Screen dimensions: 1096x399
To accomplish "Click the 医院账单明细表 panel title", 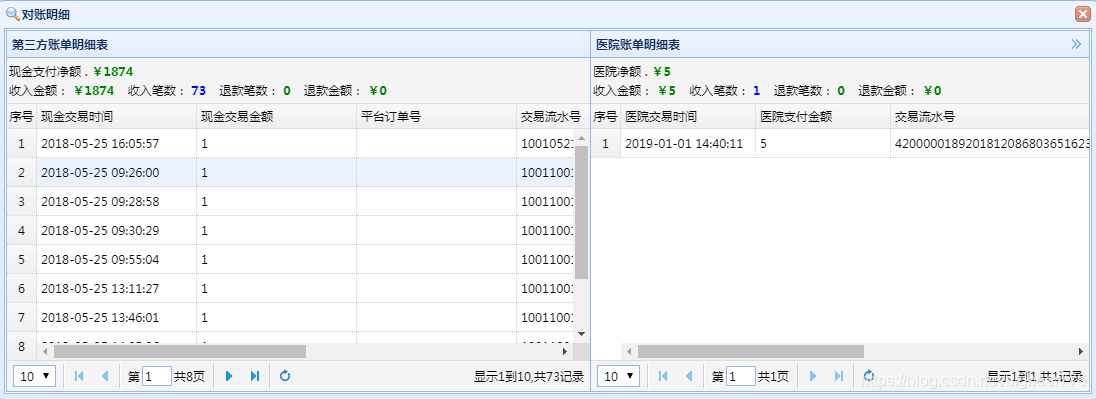I will coord(638,45).
